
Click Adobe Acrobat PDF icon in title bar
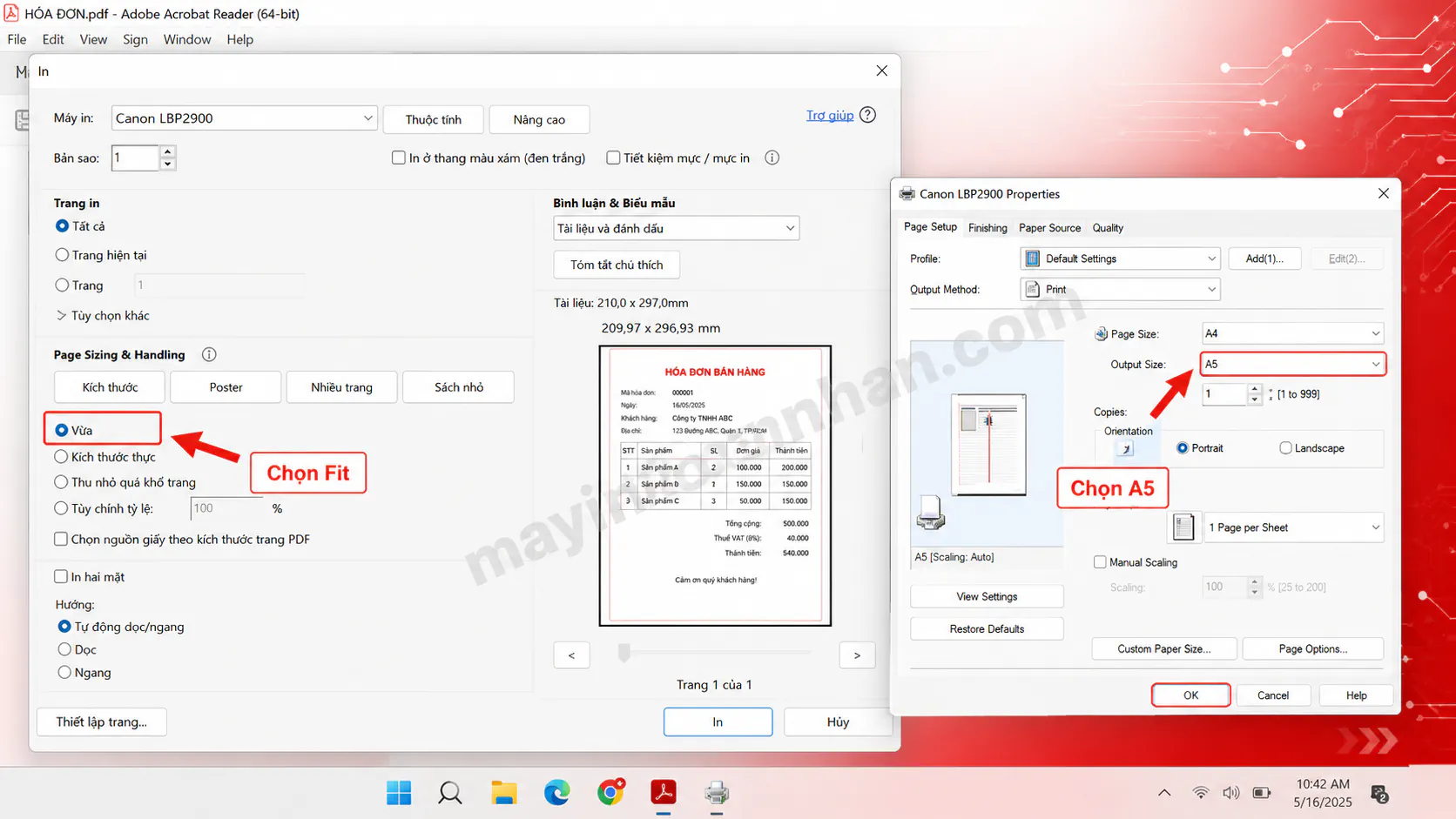point(10,13)
